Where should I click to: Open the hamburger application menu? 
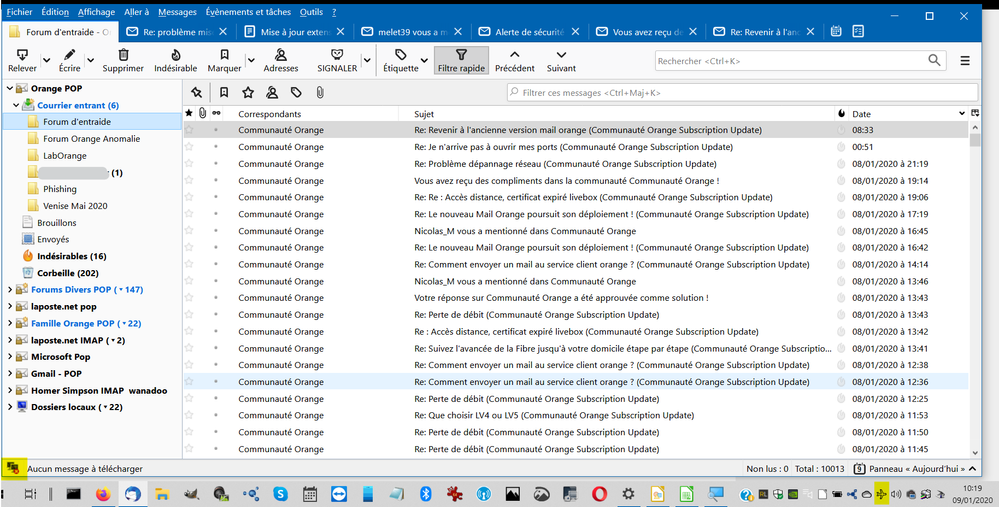[x=965, y=61]
